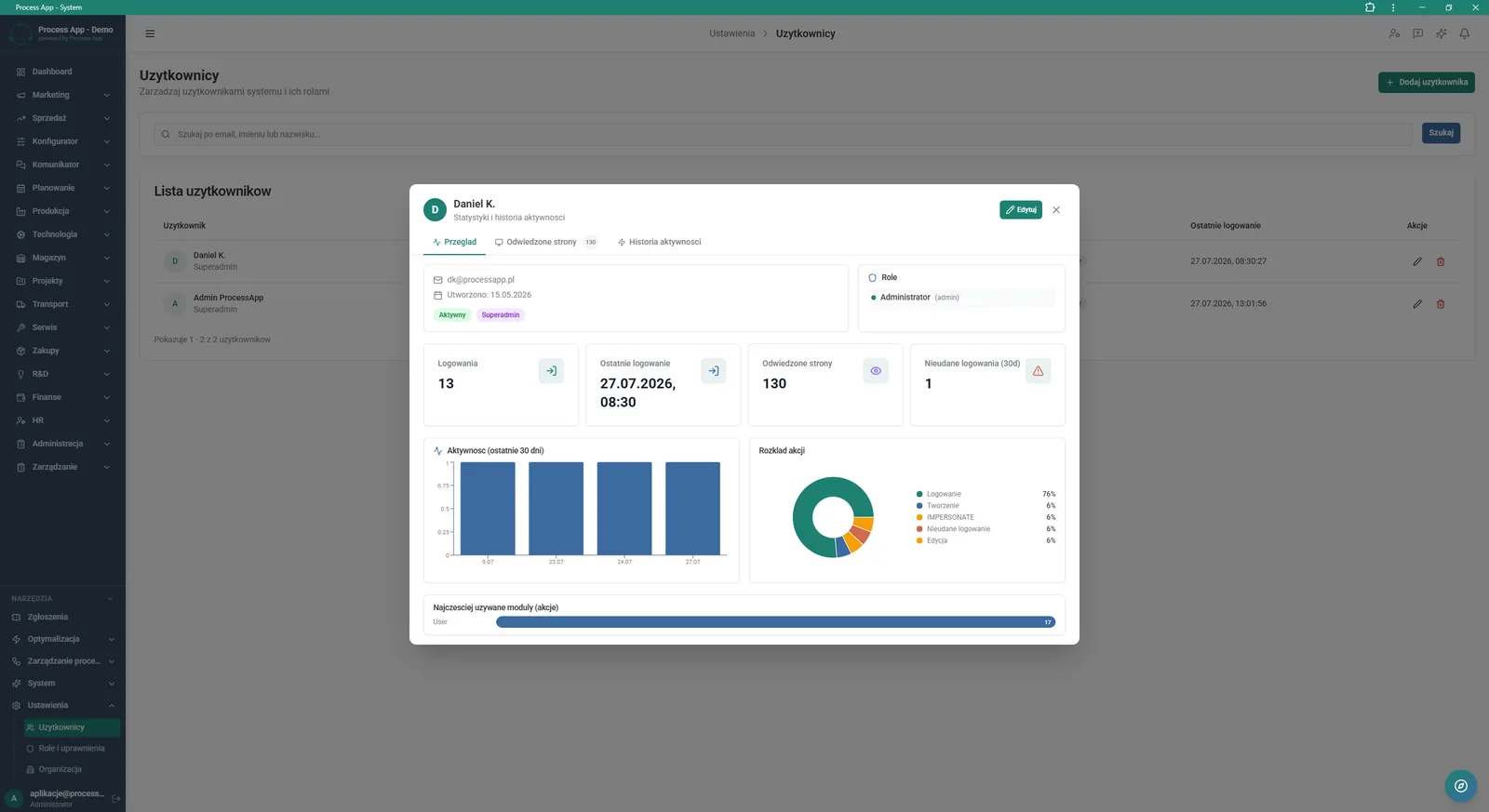Click the 27.07 bar in activity chart
The height and width of the screenshot is (812, 1489).
pyautogui.click(x=692, y=509)
